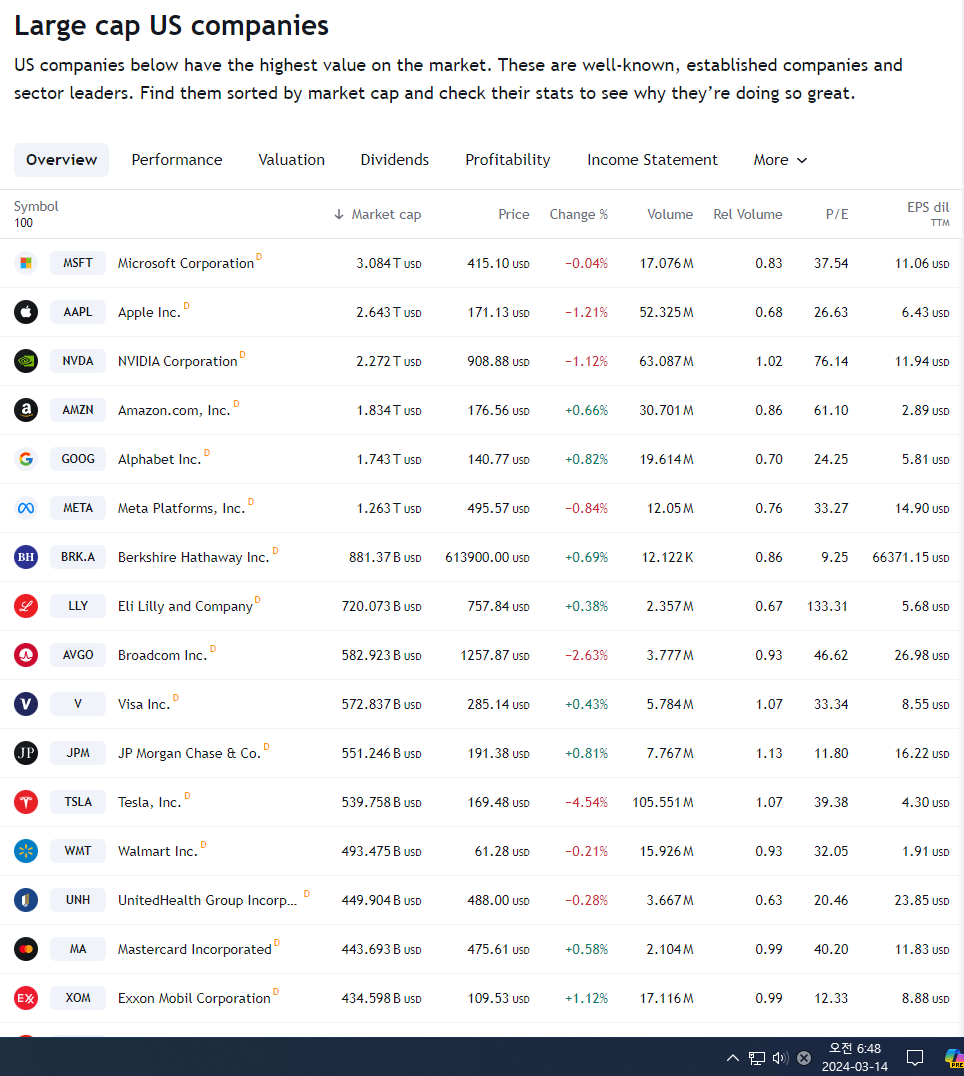Open the XOM ticker link

(78, 998)
